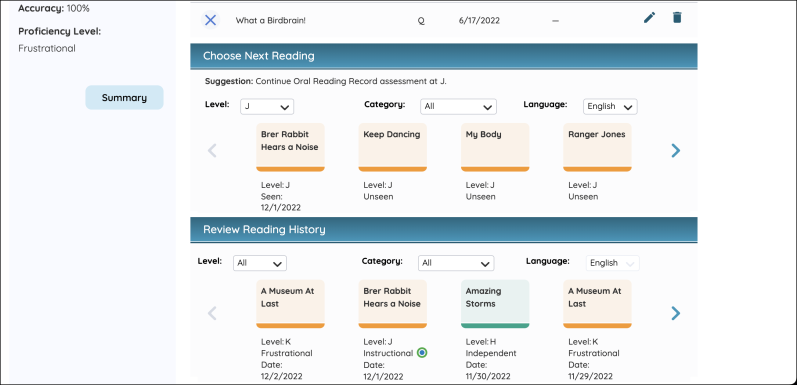The height and width of the screenshot is (385, 797).
Task: Edit the What a Birdbrain! entry with pencil icon
Action: point(650,18)
